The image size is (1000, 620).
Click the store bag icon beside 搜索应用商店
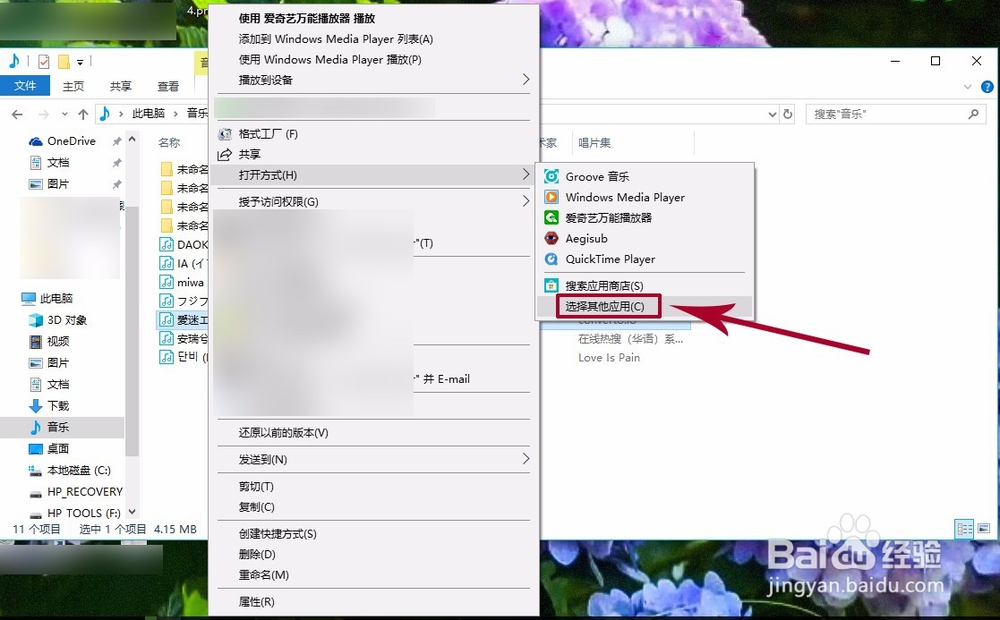pos(552,286)
